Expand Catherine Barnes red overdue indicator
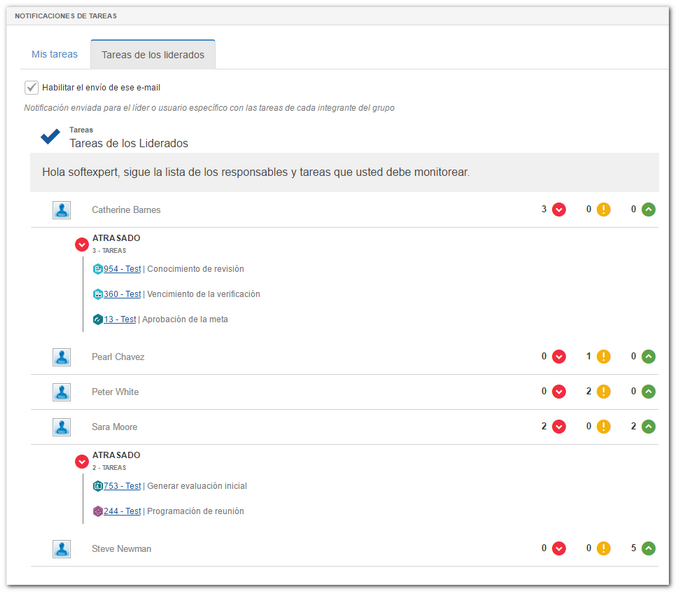Viewport: 676px width, 592px height. 559,210
